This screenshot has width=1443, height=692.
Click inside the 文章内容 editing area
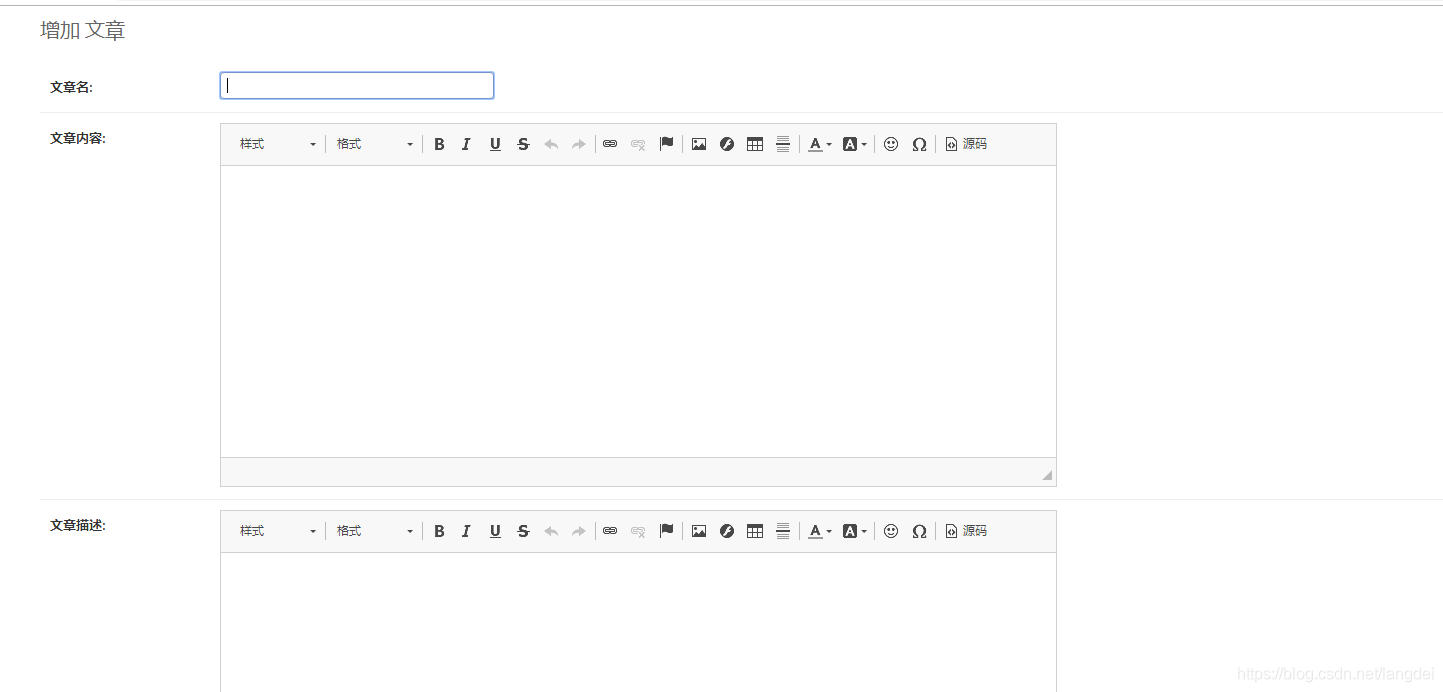[638, 311]
